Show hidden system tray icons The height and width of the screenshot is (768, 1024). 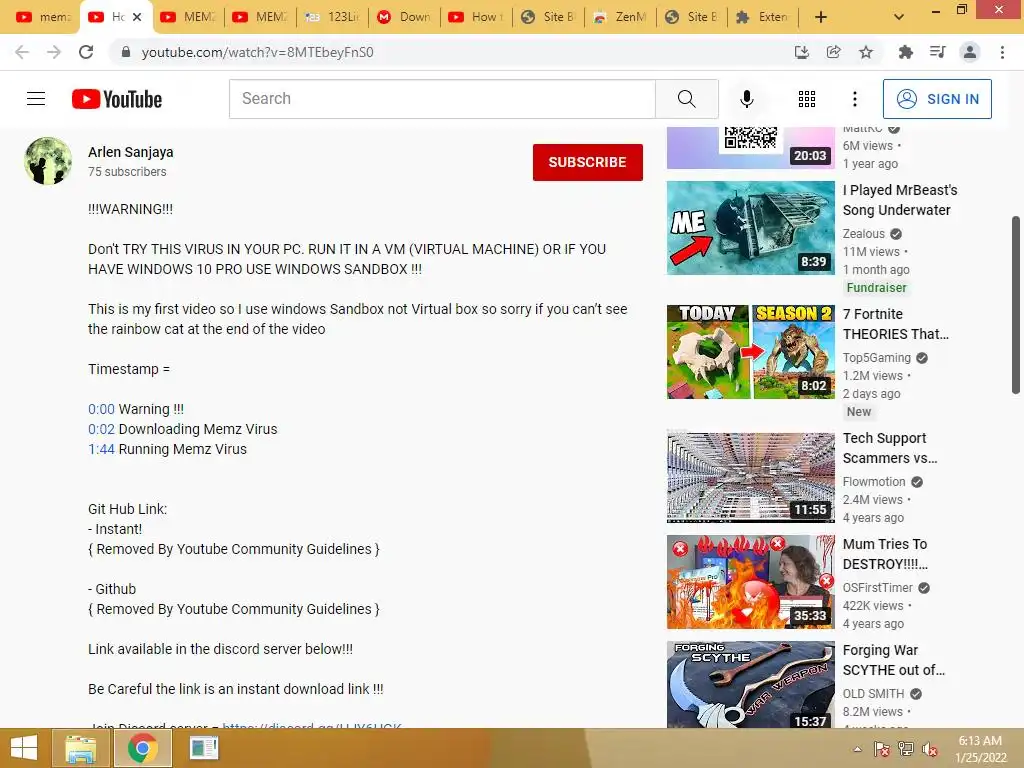tap(857, 749)
